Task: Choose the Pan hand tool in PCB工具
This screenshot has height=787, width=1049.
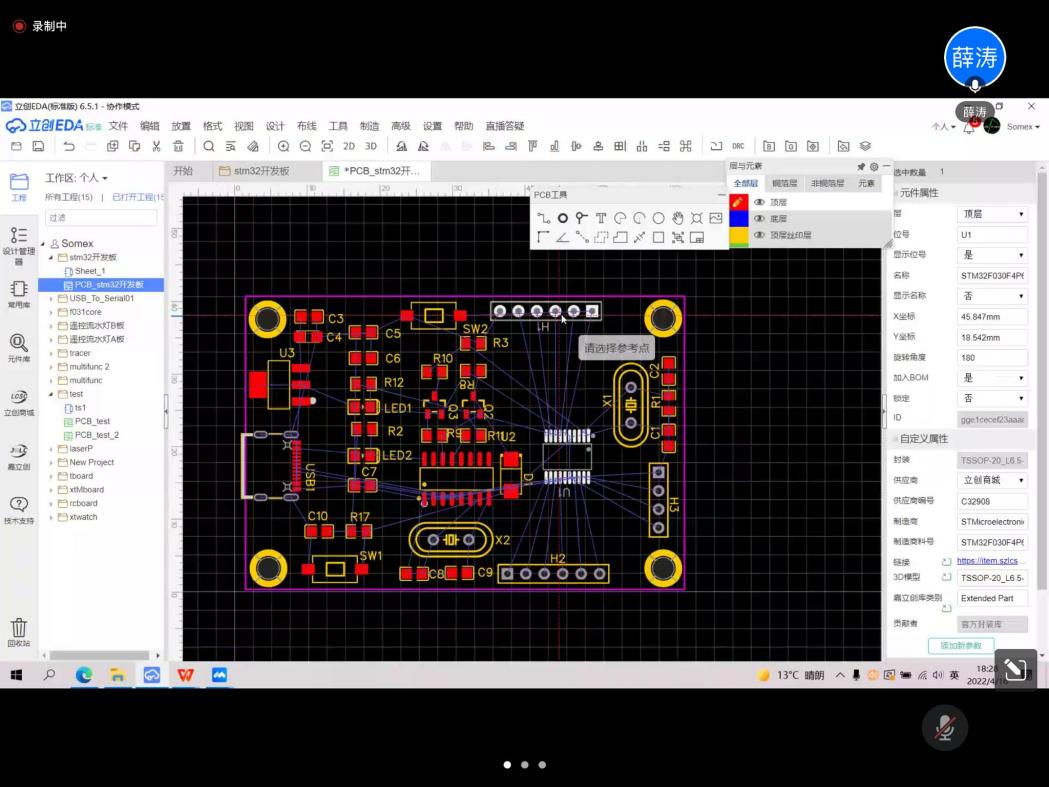Action: [678, 218]
